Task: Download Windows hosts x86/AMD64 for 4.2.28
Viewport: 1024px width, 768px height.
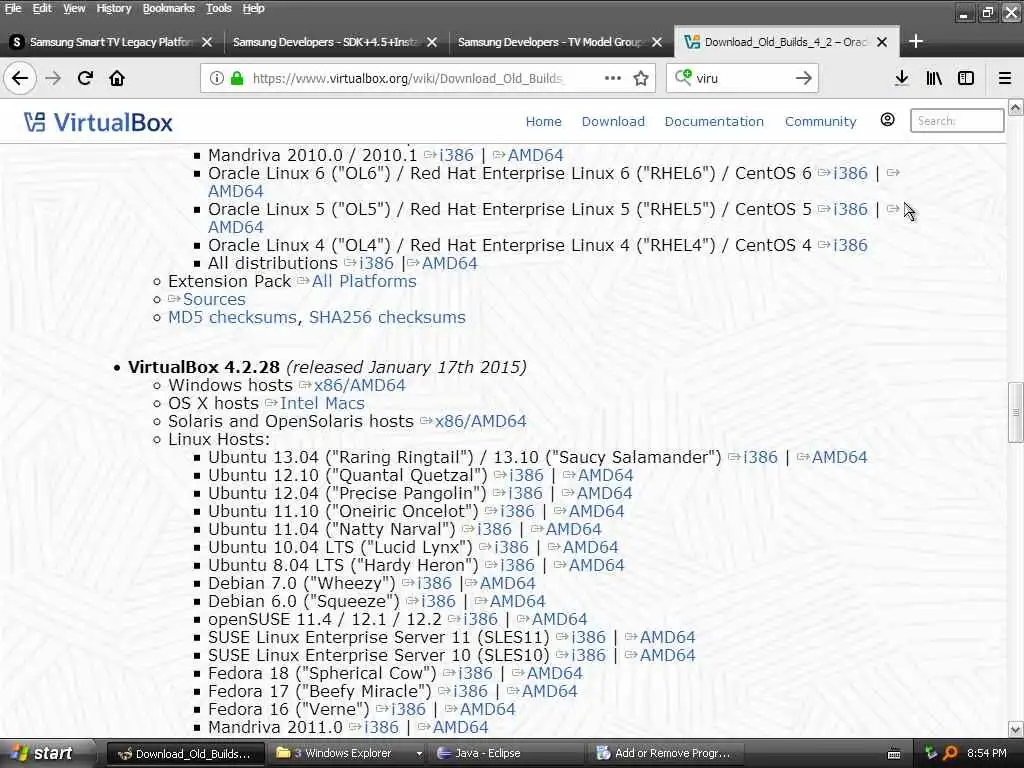Action: (x=359, y=385)
